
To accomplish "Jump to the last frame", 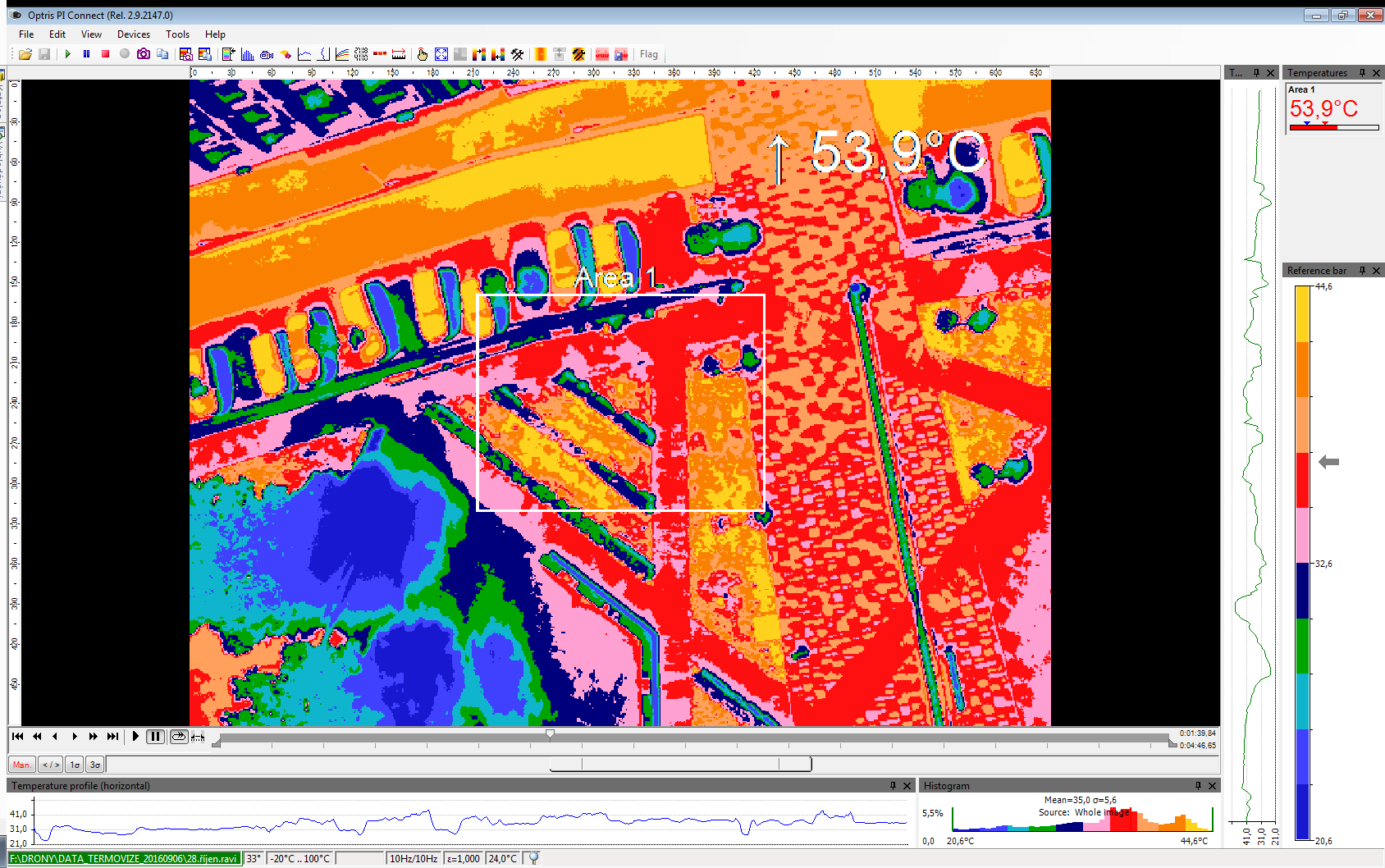I will coord(112,737).
